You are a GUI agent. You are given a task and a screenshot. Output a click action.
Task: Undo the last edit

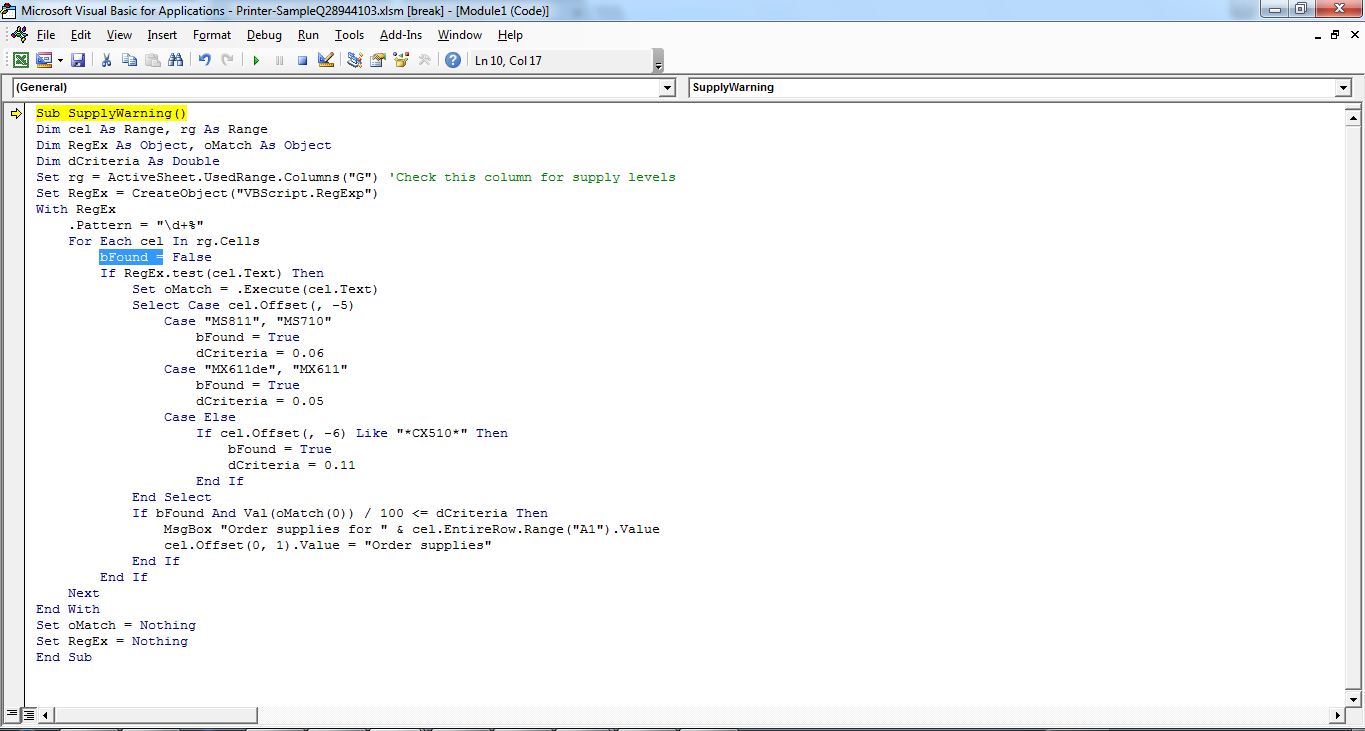pos(204,60)
